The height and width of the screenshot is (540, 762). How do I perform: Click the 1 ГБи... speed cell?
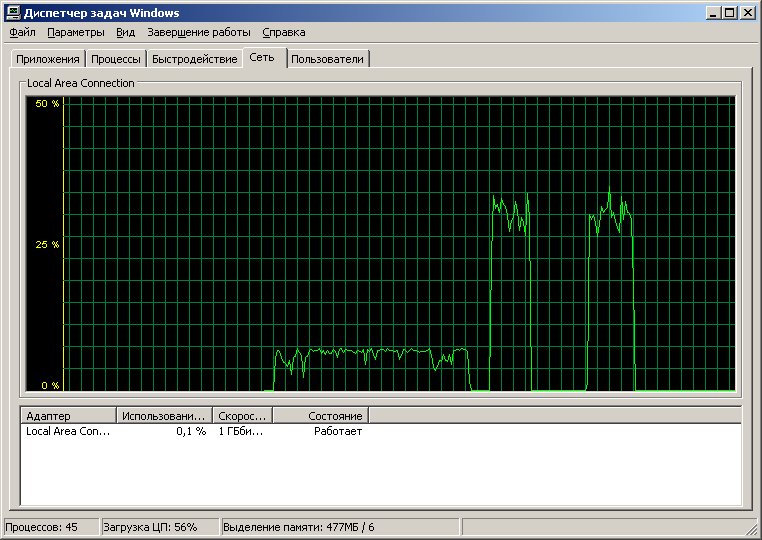(241, 431)
